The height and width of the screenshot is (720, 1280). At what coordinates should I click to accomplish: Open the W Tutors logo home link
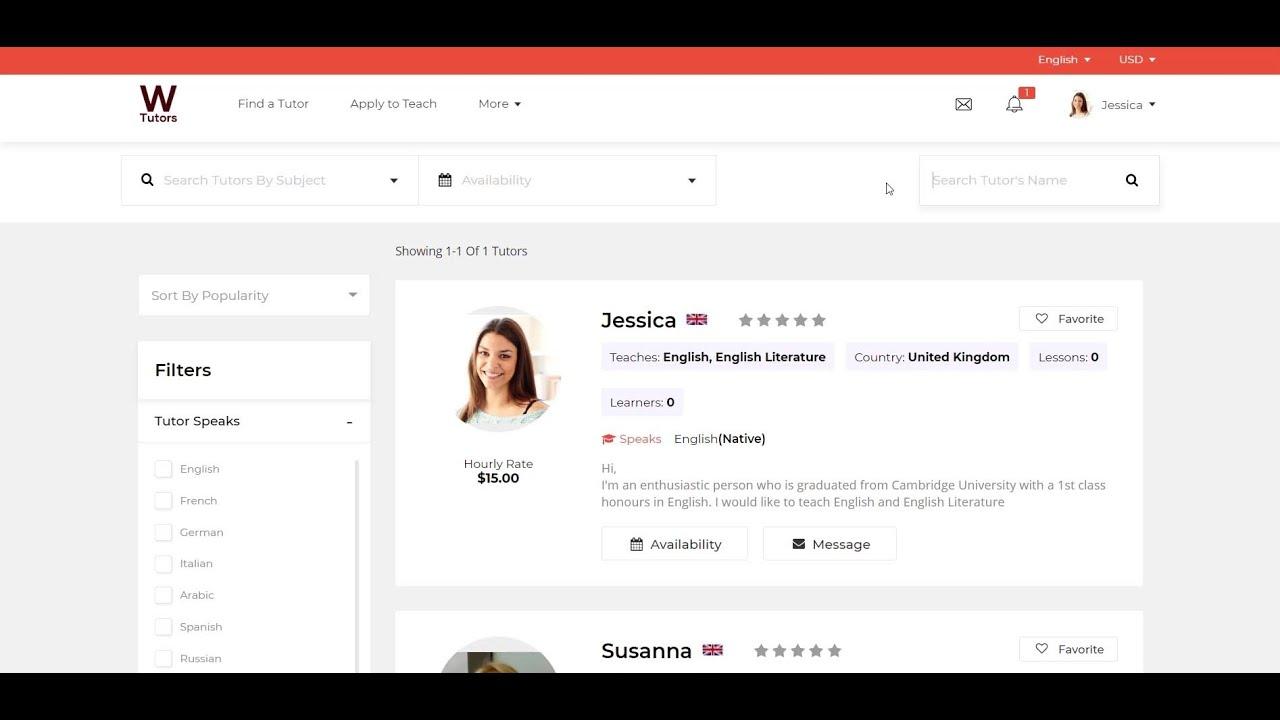[158, 104]
